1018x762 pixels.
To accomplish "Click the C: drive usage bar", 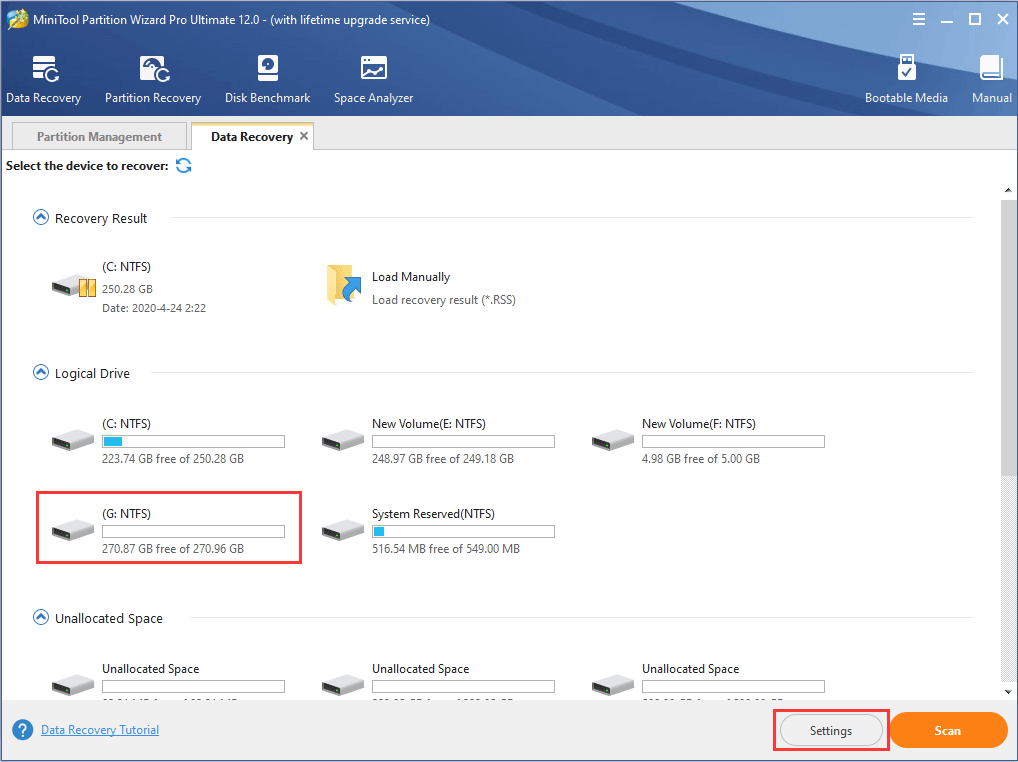I will tap(193, 441).
